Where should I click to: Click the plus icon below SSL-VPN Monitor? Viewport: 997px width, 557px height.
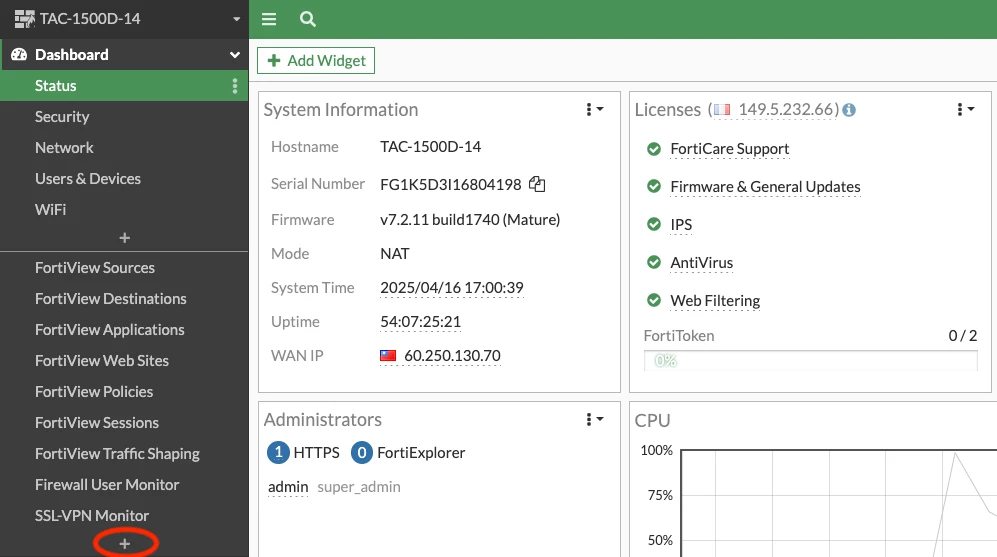pos(125,544)
